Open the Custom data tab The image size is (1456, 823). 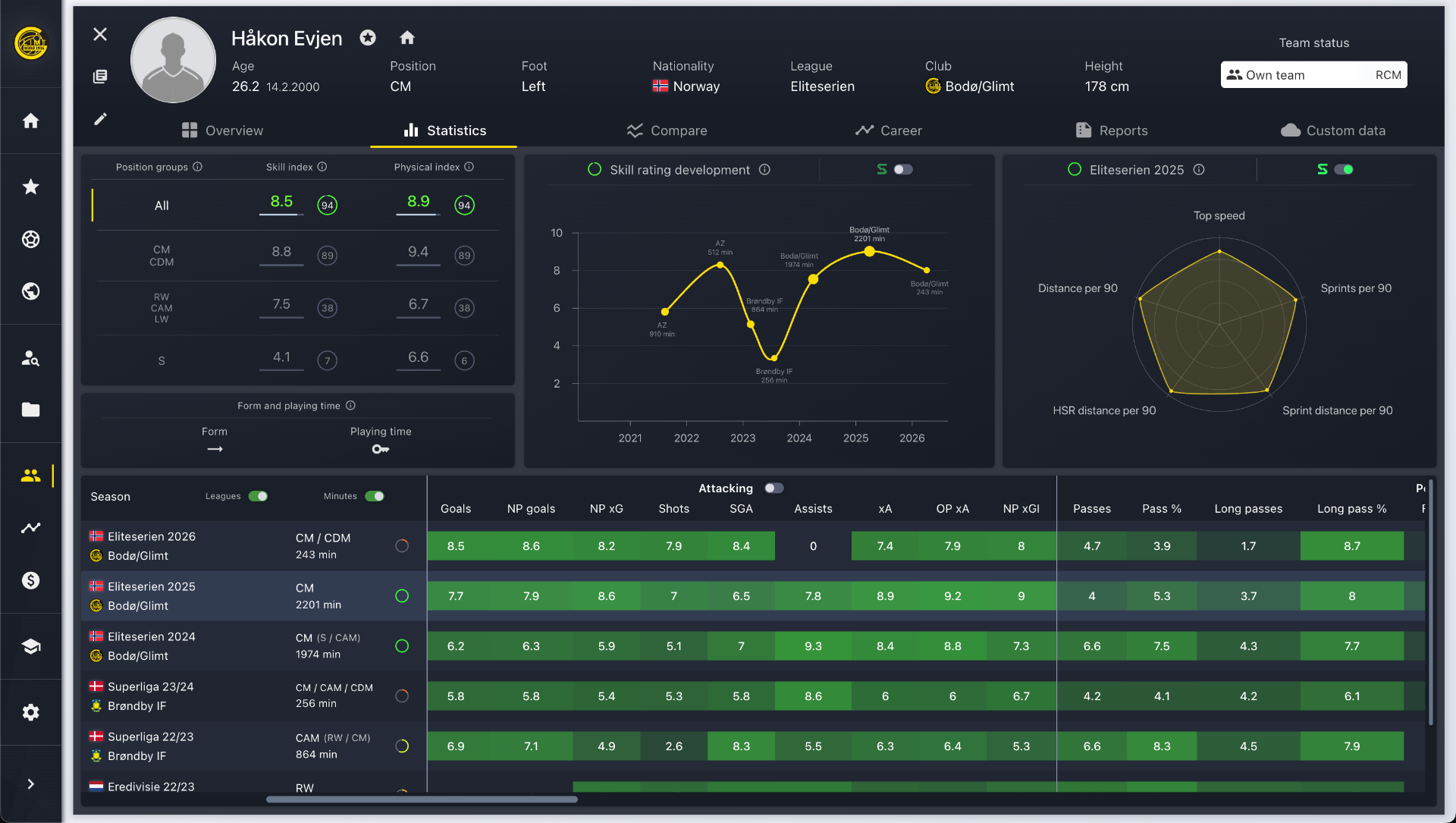[1333, 130]
